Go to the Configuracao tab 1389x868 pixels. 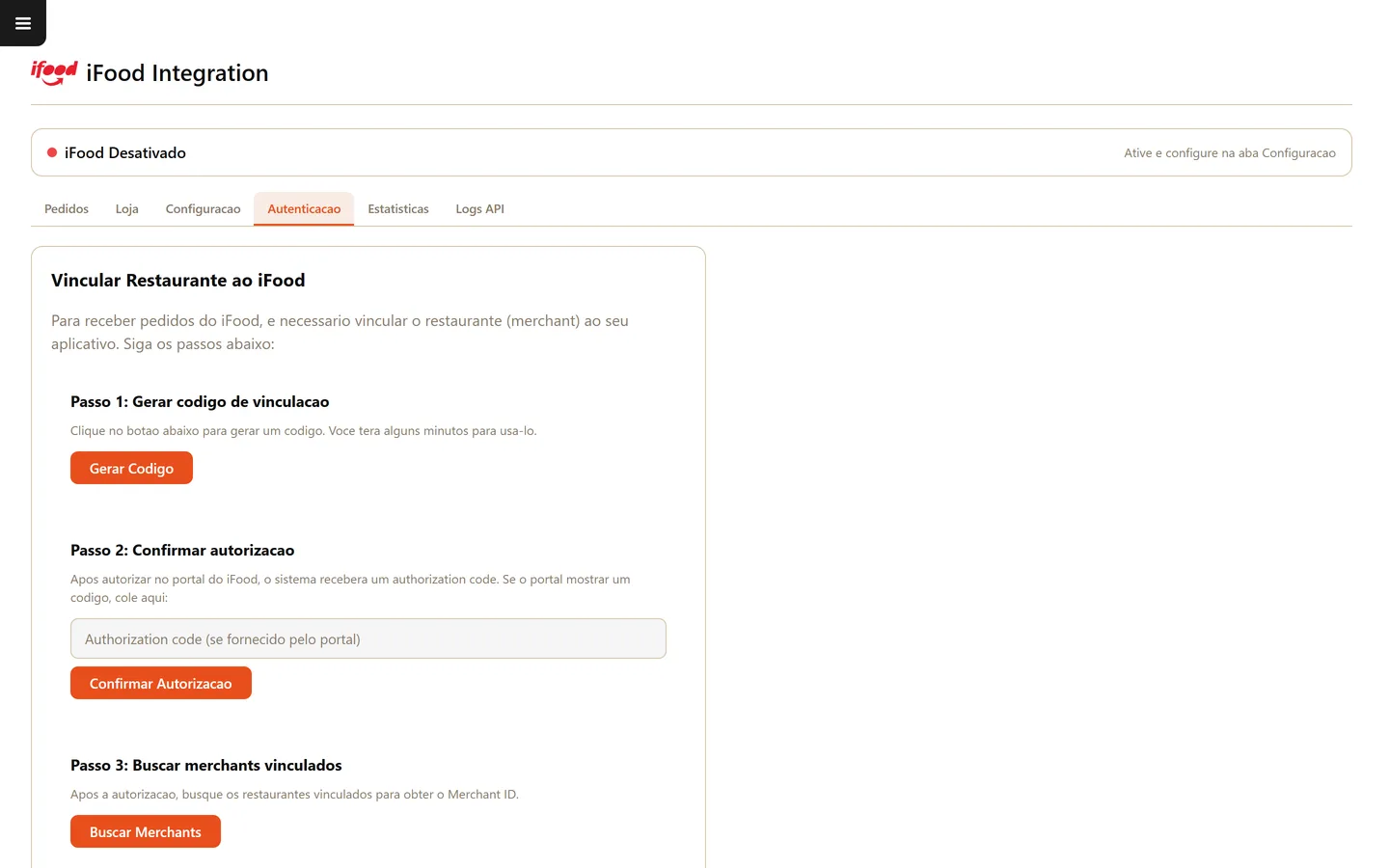click(203, 209)
